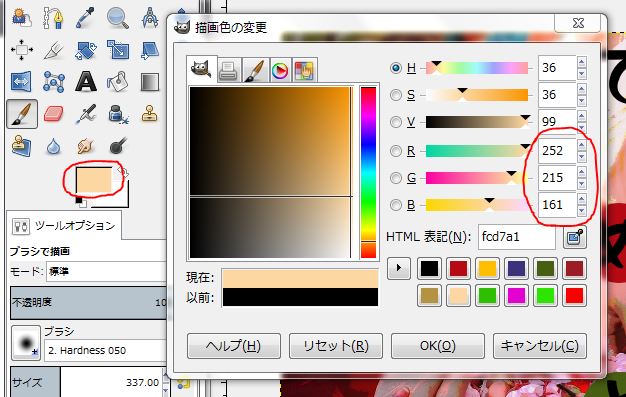Select the Blur/Sharpen droplet tool
Image resolution: width=626 pixels, height=397 pixels.
pos(53,146)
